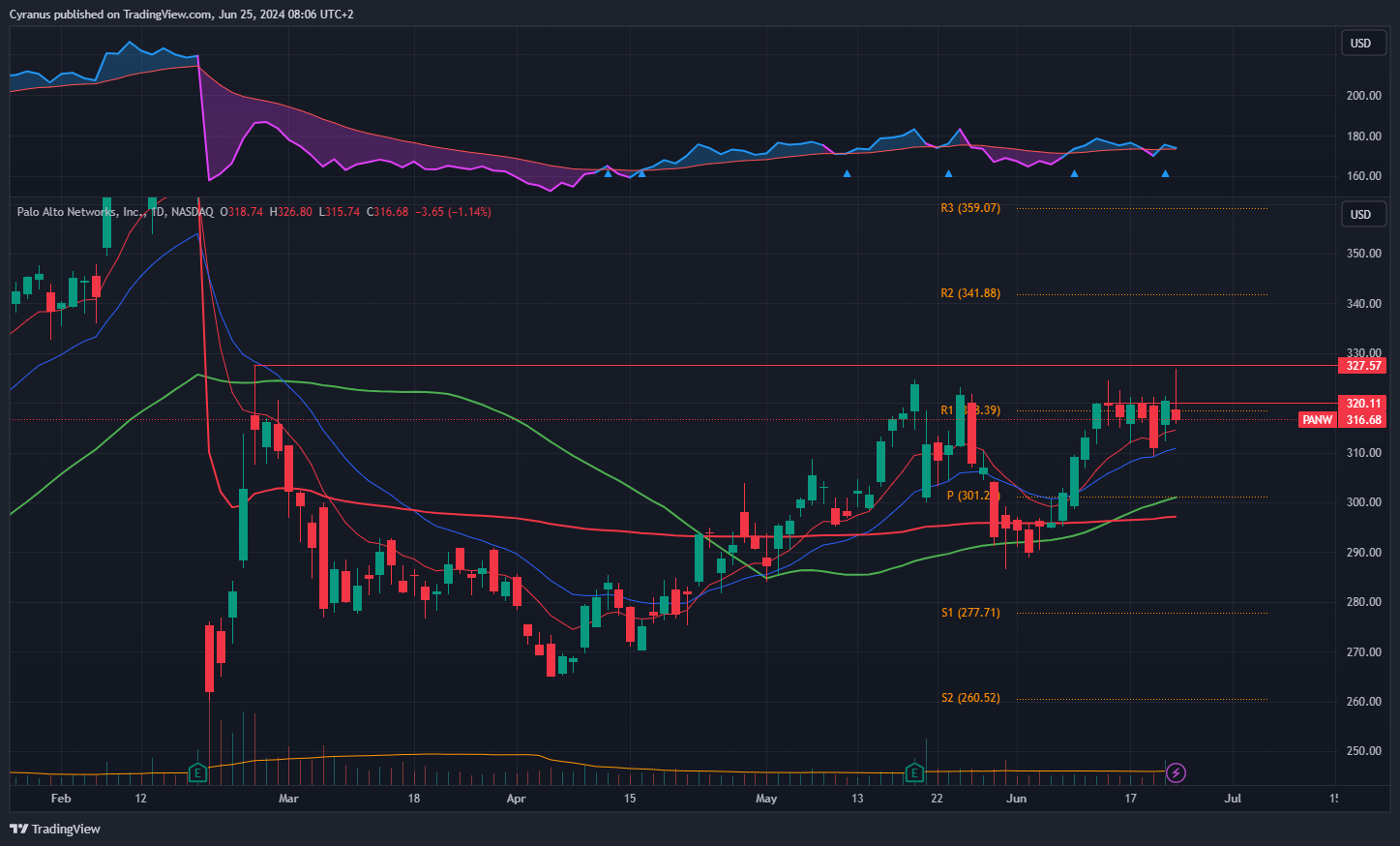Click the 280.00 price axis label

[x=1364, y=602]
